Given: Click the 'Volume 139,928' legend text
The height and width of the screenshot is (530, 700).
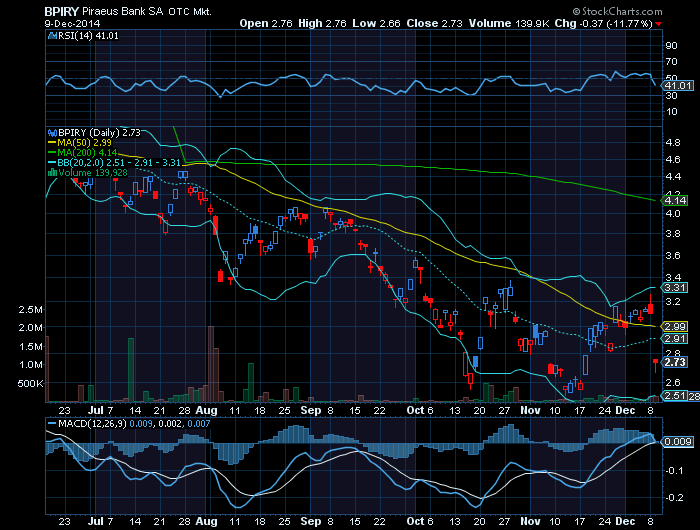Looking at the screenshot, I should [x=93, y=172].
